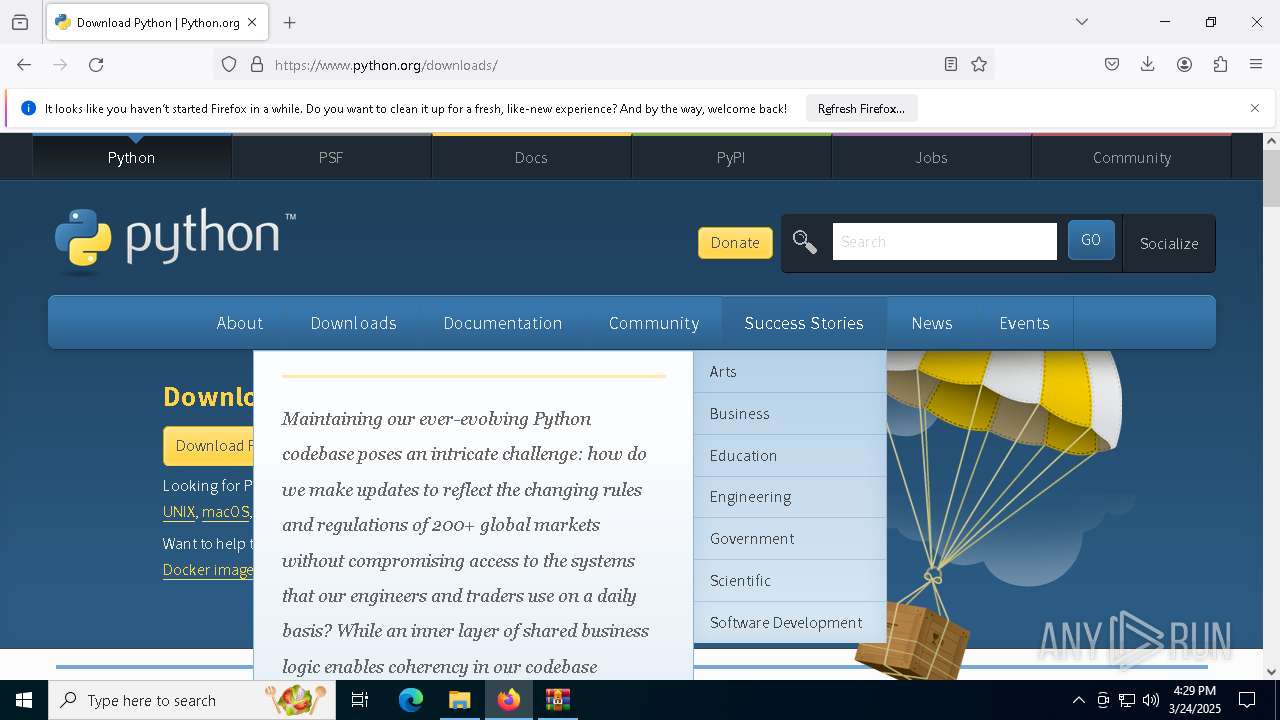
Task: Open WinRAR from the taskbar
Action: [x=558, y=700]
